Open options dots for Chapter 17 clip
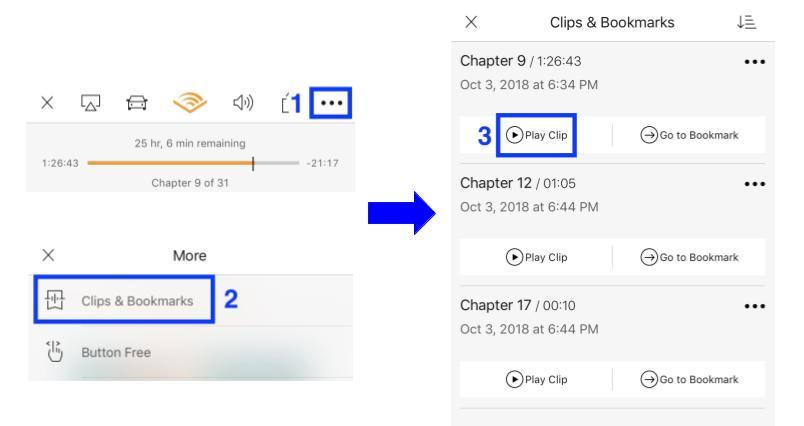The height and width of the screenshot is (426, 804). (x=754, y=306)
